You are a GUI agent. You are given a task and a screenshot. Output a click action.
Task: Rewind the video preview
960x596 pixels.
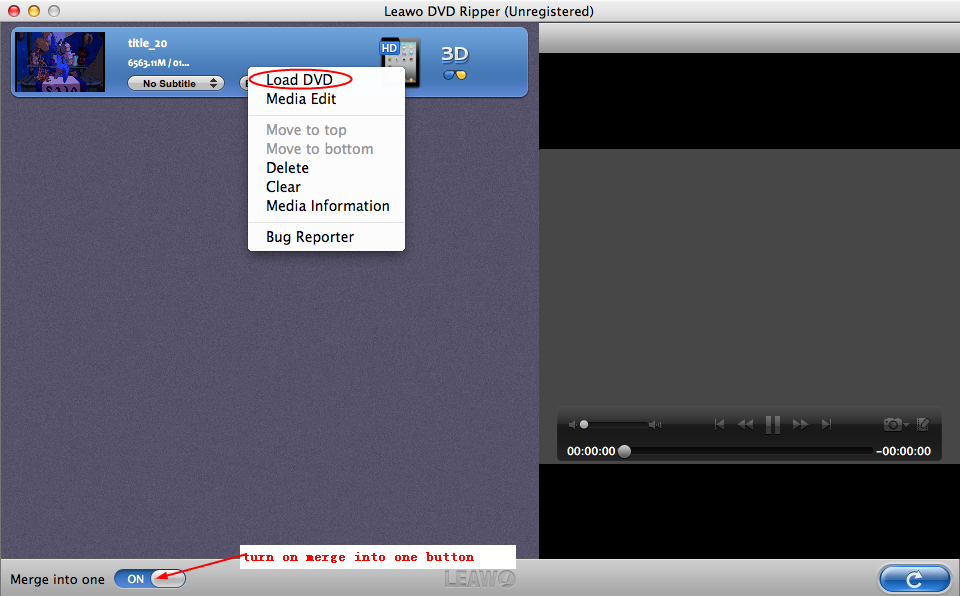(745, 424)
